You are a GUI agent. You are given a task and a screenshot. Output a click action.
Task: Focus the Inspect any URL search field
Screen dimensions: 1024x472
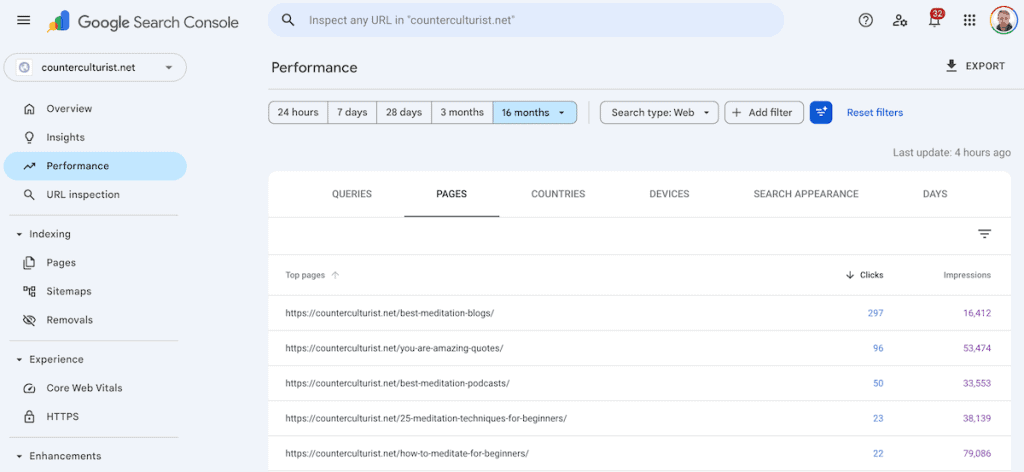(x=526, y=20)
